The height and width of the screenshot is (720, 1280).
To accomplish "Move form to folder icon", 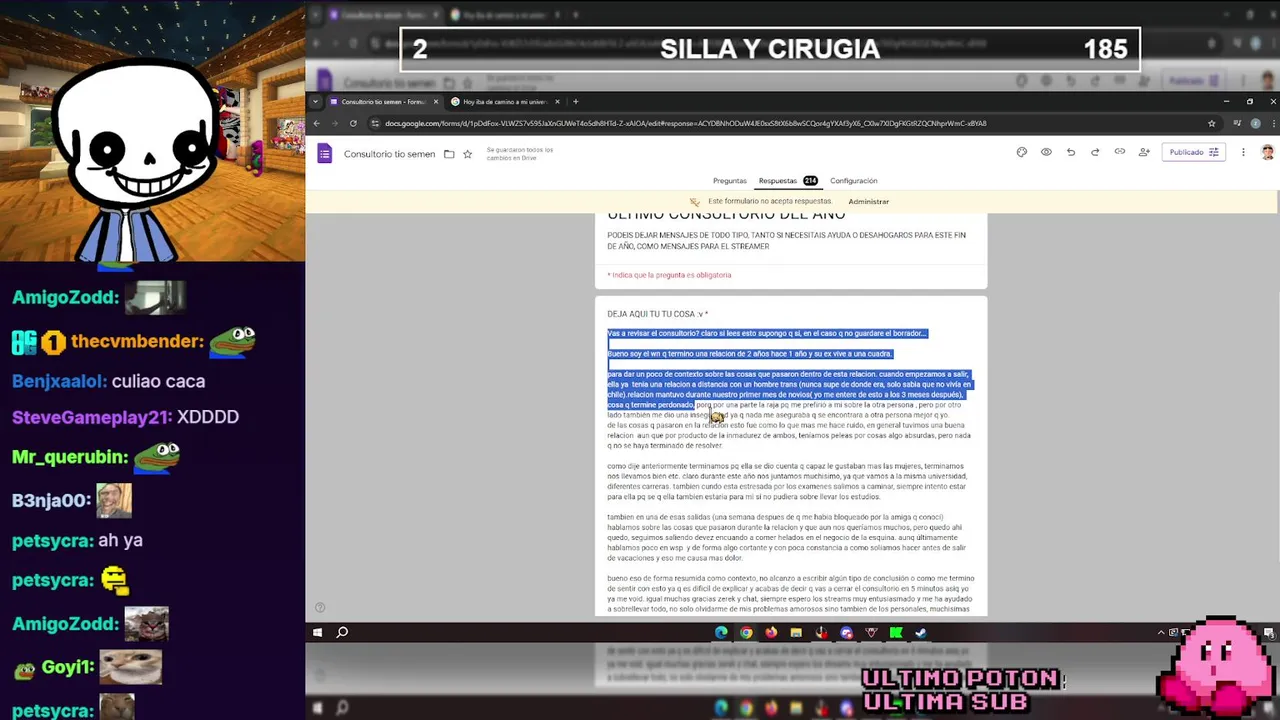I will (x=449, y=154).
